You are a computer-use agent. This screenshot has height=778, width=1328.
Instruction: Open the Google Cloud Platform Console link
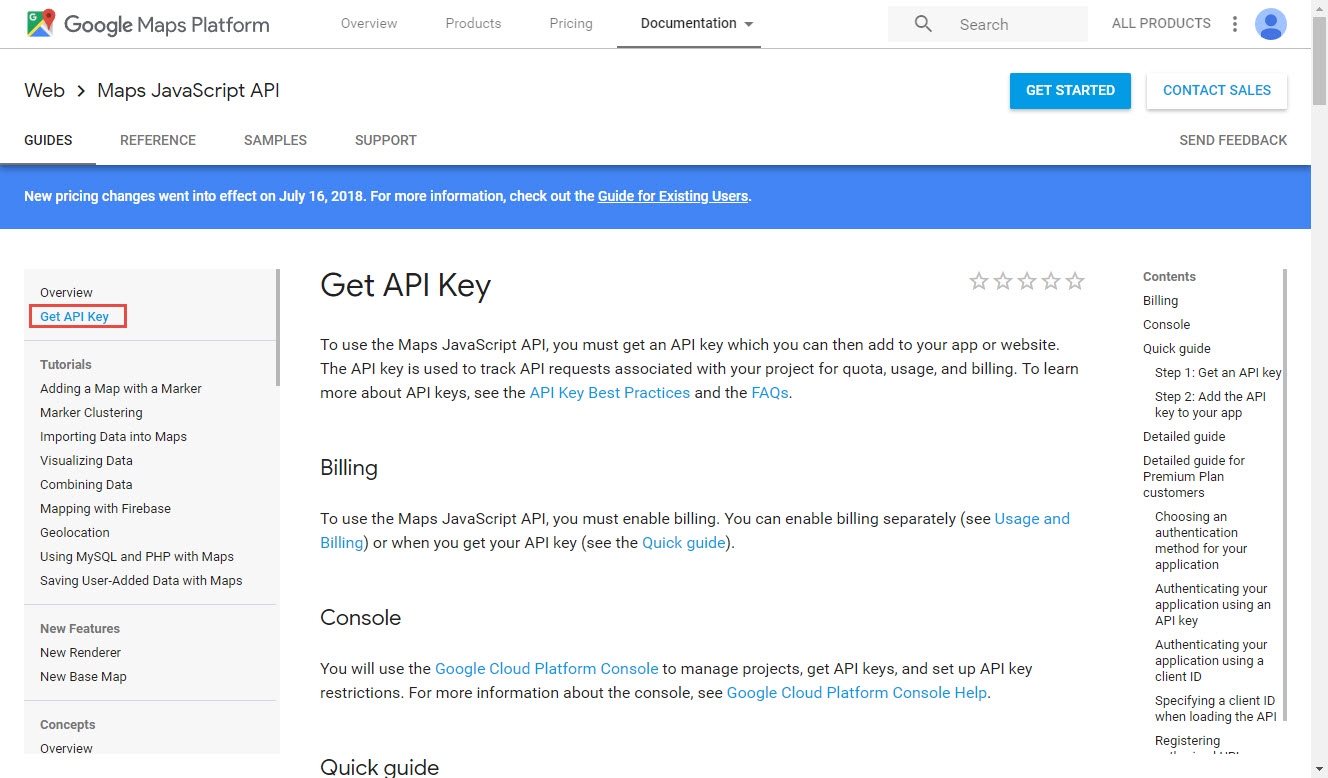[546, 668]
